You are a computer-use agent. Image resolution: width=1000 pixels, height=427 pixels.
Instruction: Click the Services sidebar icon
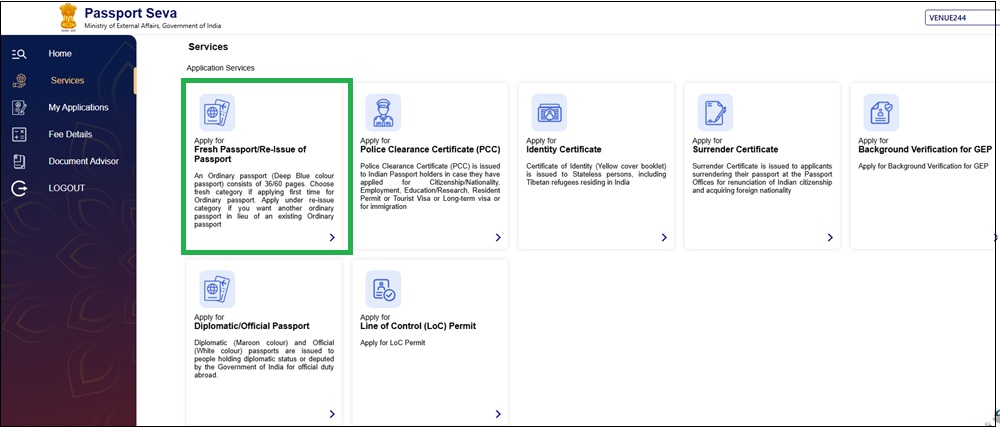coord(19,81)
